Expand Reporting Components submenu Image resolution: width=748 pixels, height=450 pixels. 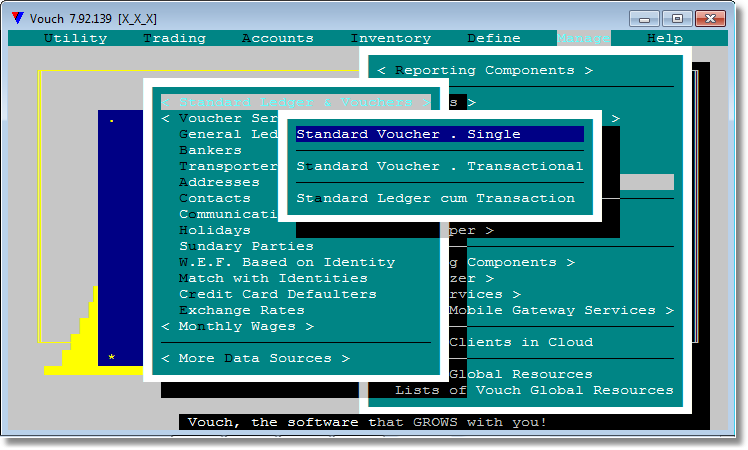point(485,70)
